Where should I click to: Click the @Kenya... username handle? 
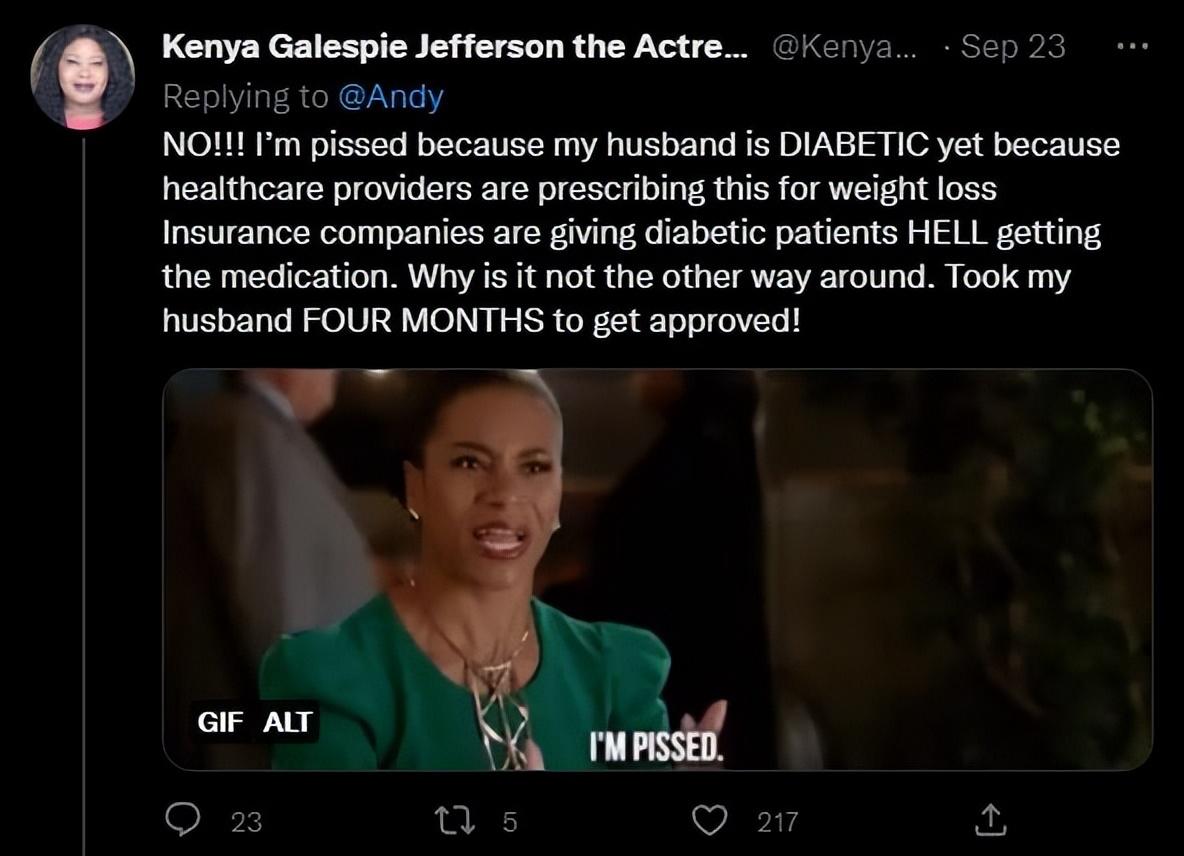tap(845, 47)
